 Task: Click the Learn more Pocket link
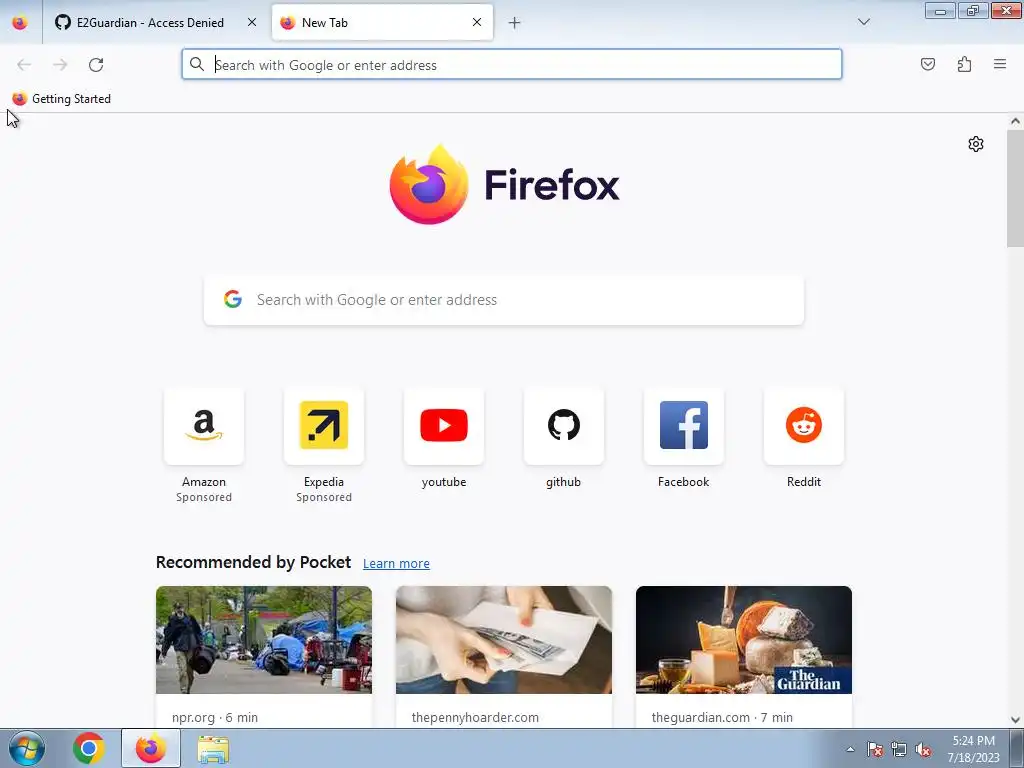(396, 564)
